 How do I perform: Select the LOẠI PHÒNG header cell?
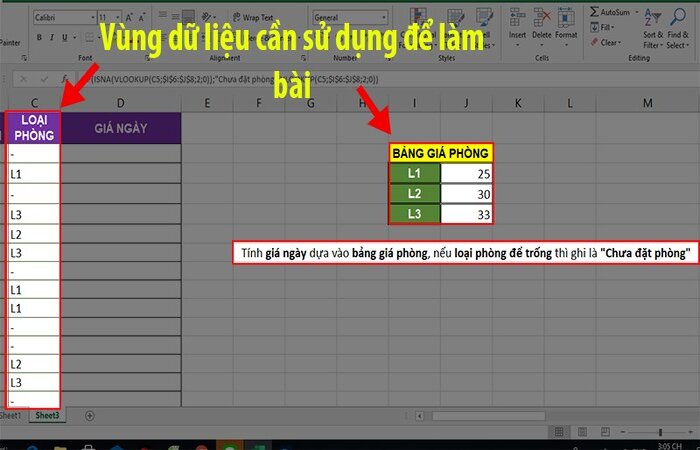point(34,128)
